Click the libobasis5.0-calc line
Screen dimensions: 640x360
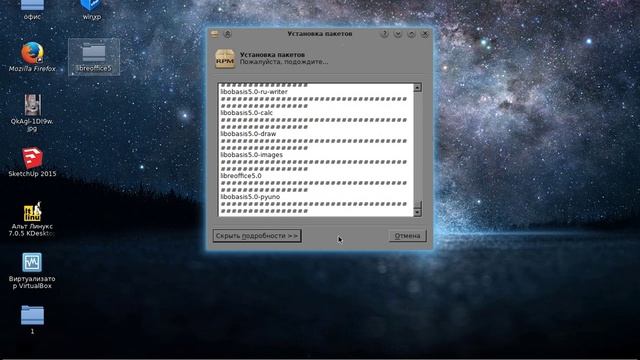247,113
